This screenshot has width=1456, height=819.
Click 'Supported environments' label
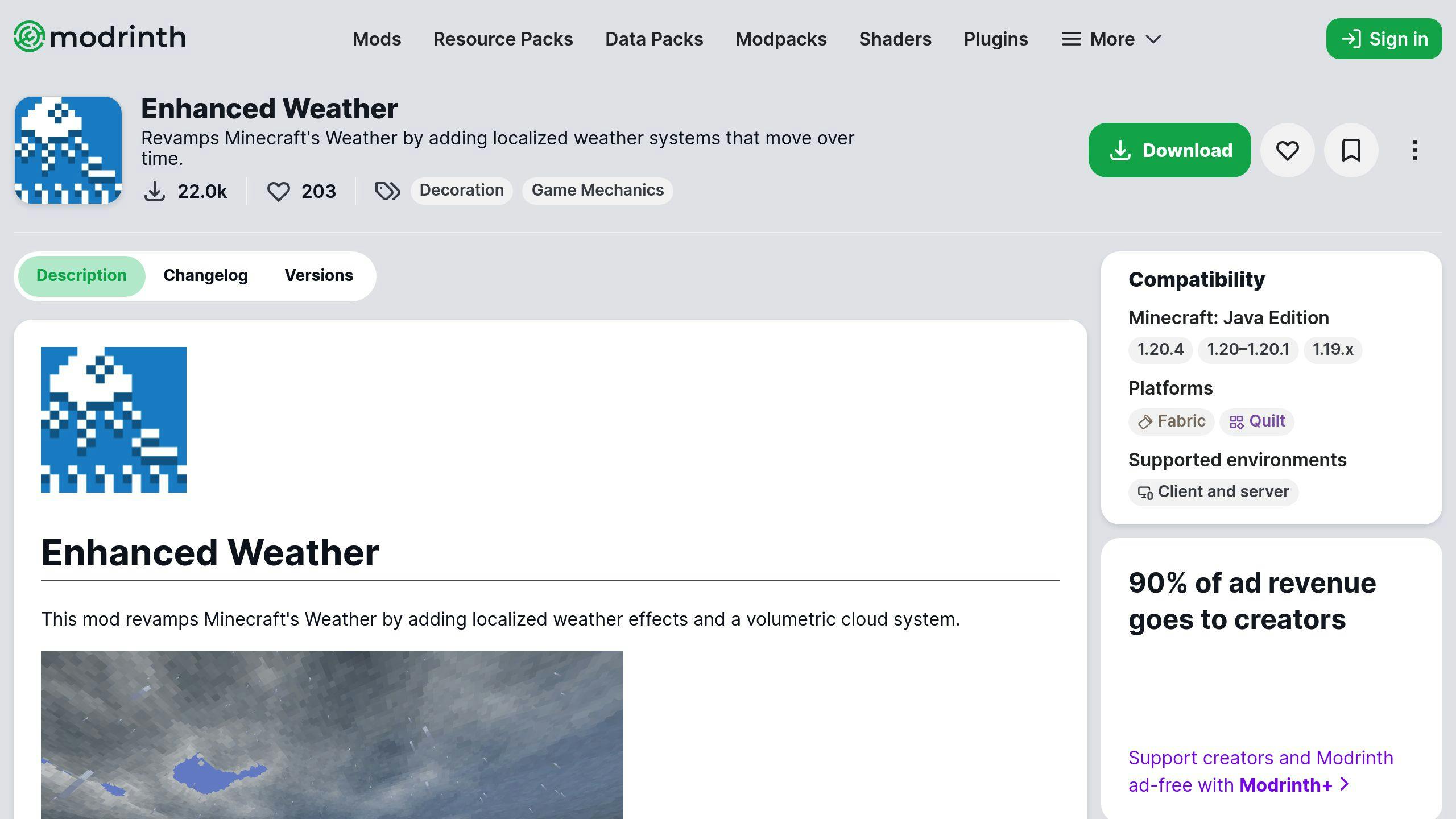click(1238, 460)
